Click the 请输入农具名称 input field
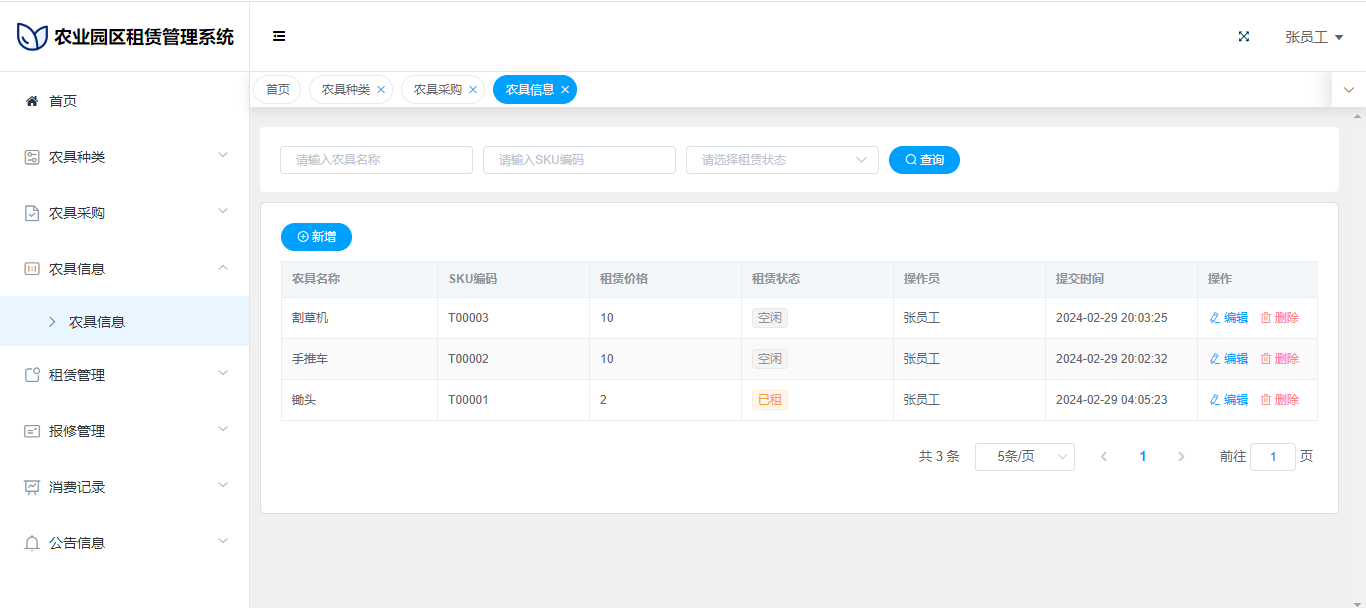Image resolution: width=1366 pixels, height=608 pixels. pos(376,160)
